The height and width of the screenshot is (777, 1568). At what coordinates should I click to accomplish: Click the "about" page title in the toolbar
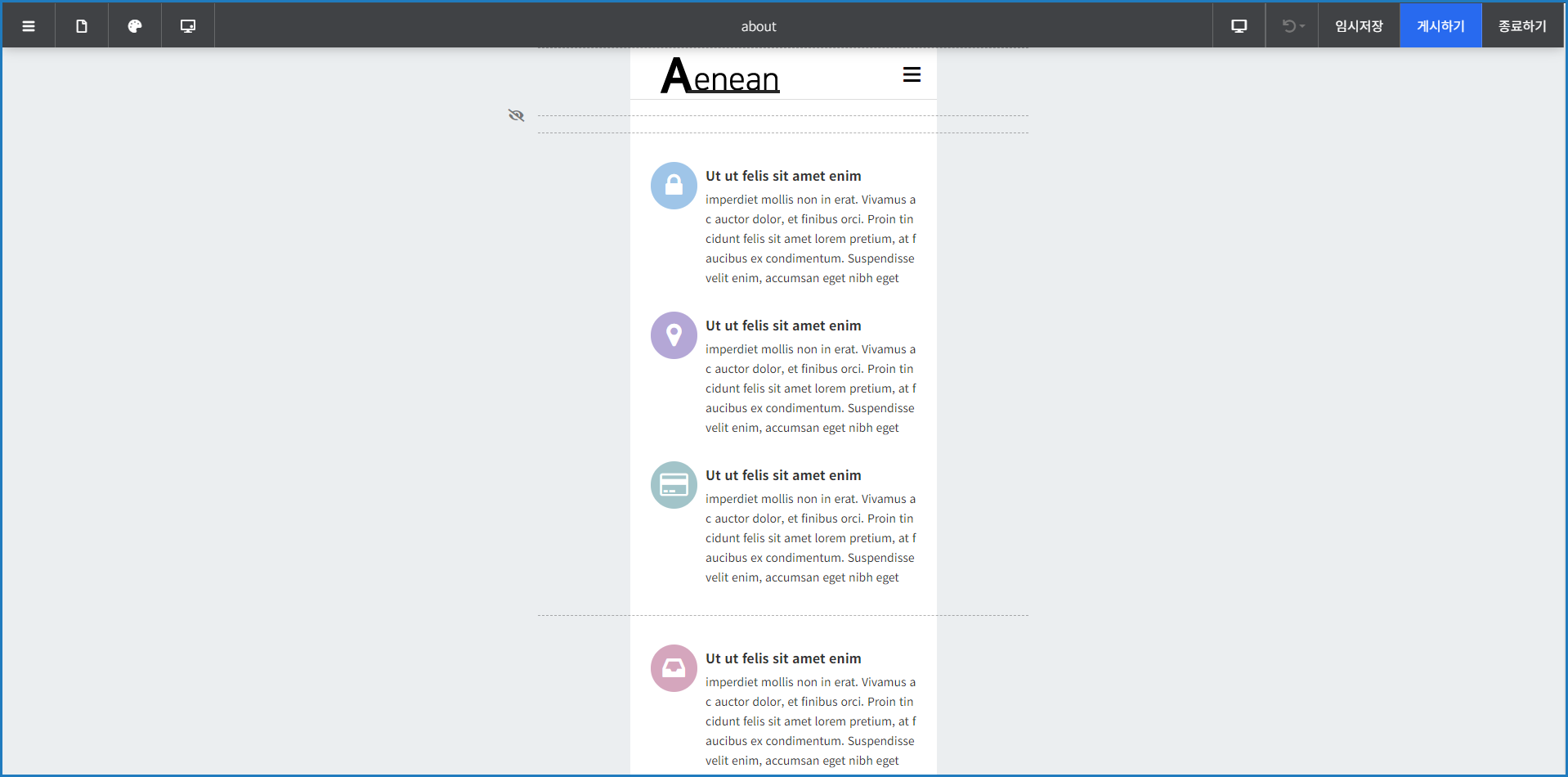pos(759,27)
